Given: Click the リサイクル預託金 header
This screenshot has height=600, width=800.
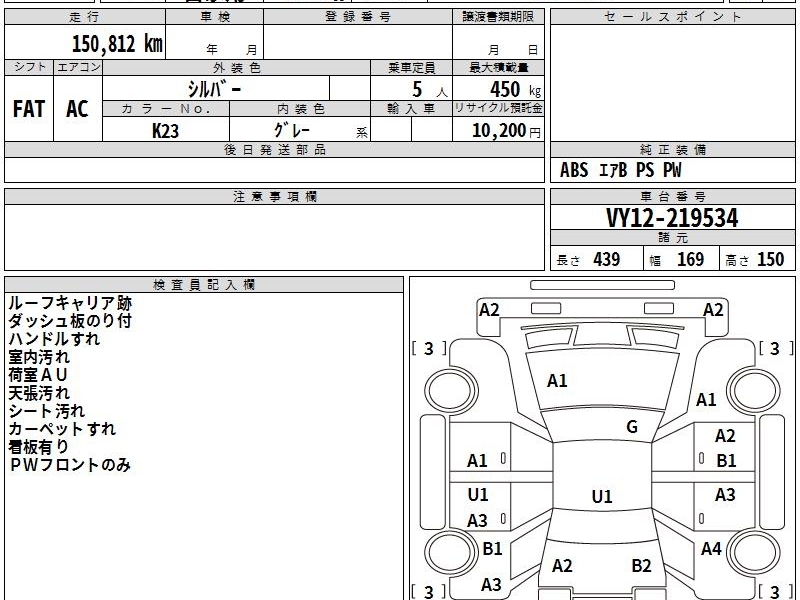Looking at the screenshot, I should coord(498,108).
